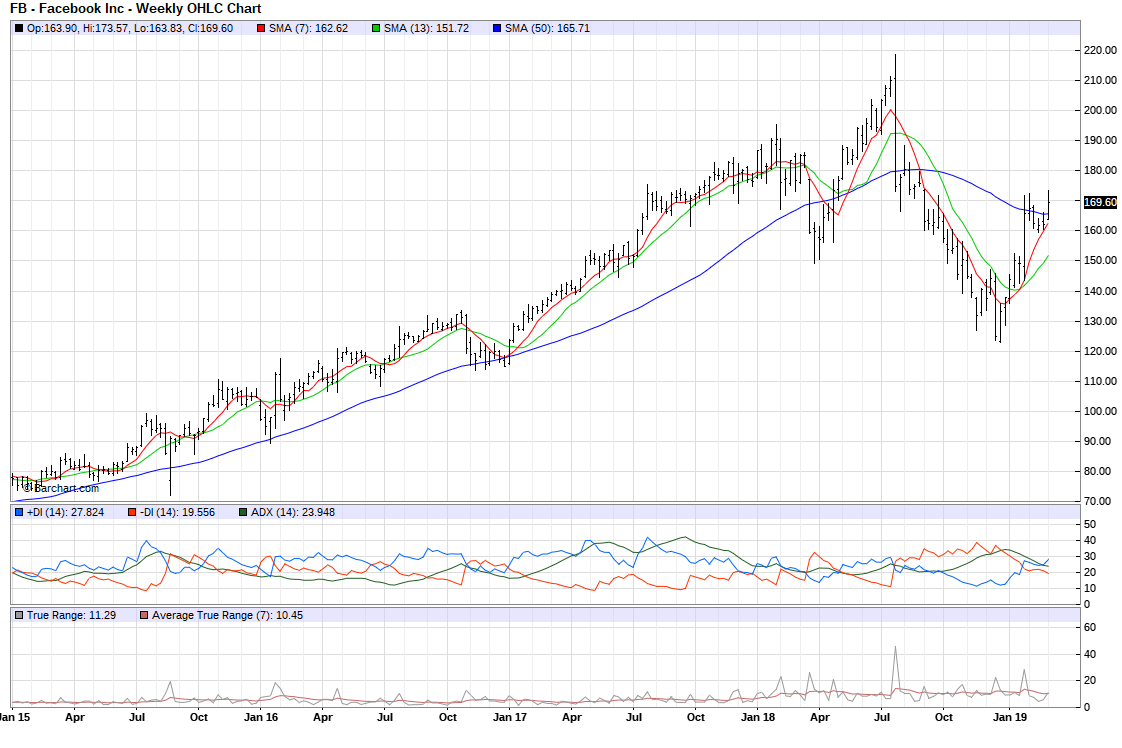This screenshot has height=748, width=1122.
Task: Click the 50 label on DI axis
Action: click(1090, 525)
